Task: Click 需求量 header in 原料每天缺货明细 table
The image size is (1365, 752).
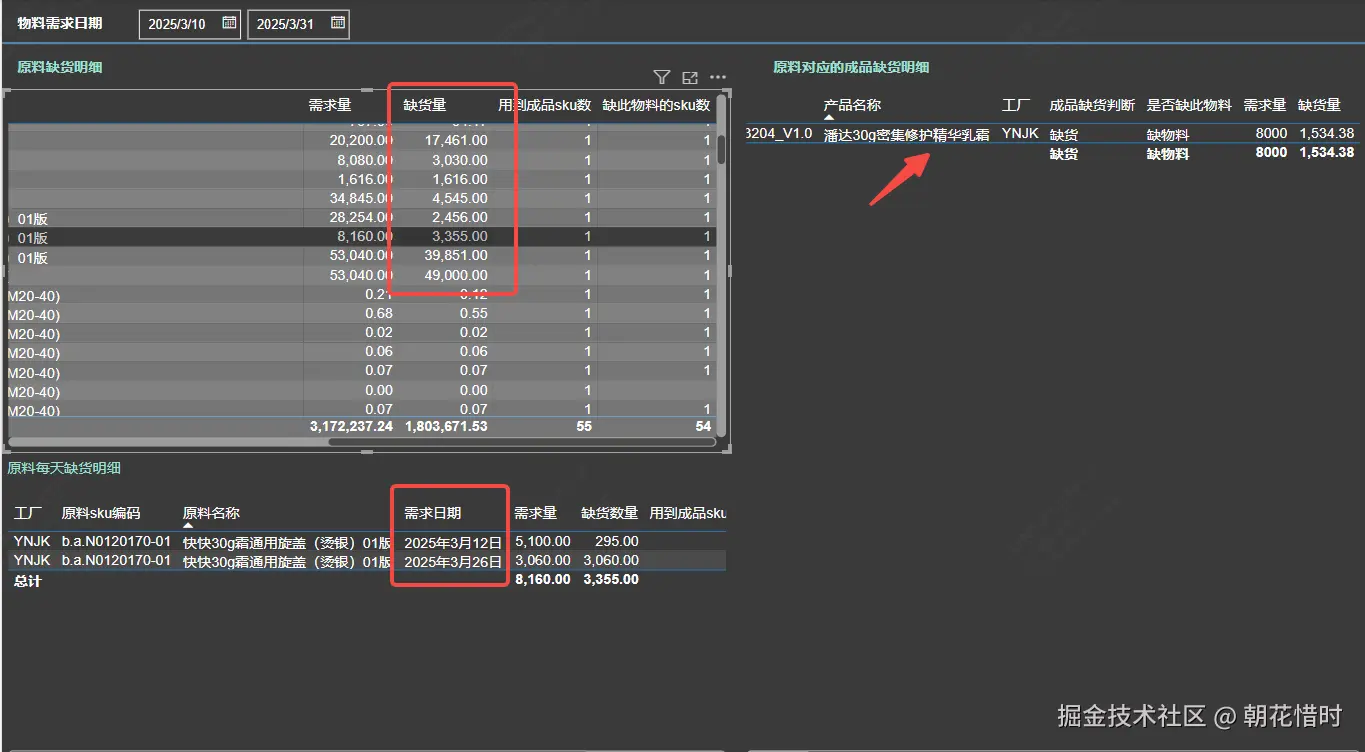Action: tap(536, 513)
